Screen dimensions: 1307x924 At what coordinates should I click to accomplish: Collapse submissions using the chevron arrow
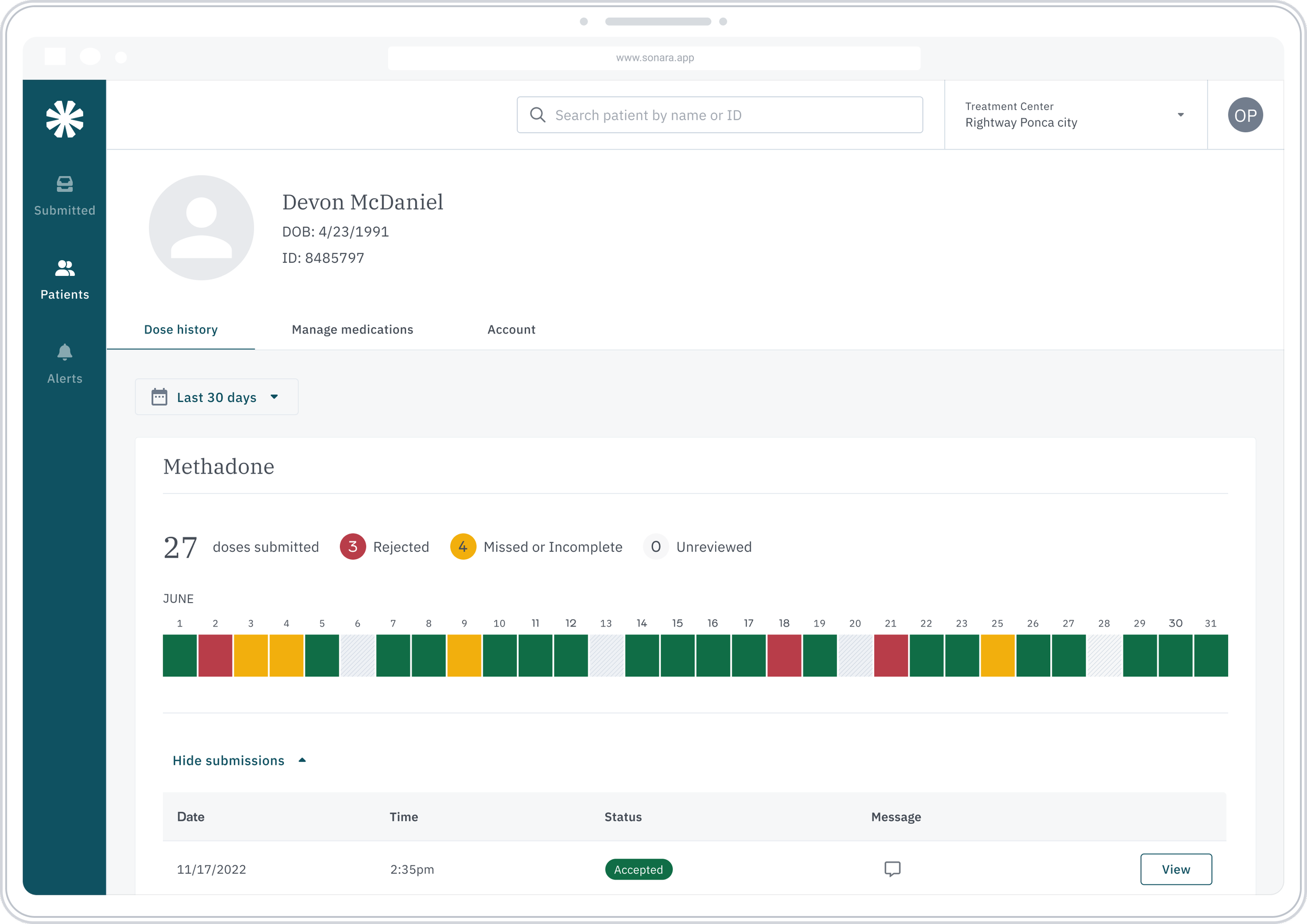coord(302,759)
